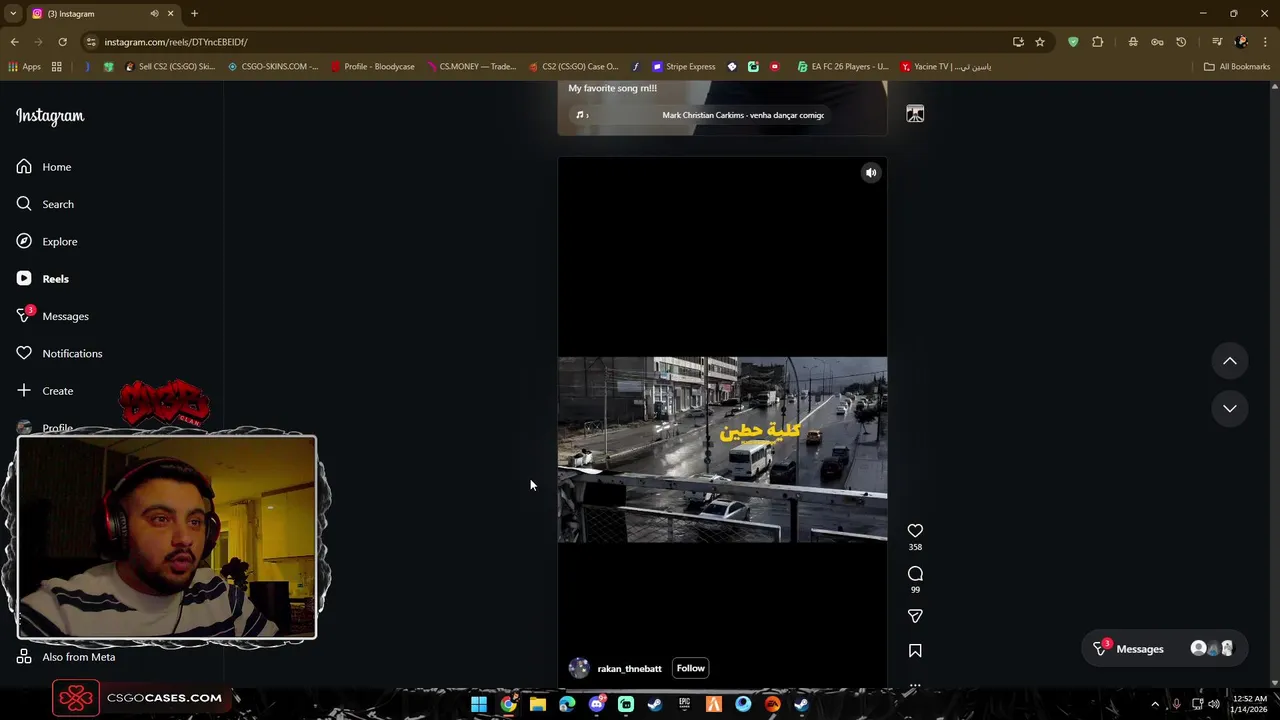
Task: Open Stripe Express bookmark
Action: click(x=684, y=67)
